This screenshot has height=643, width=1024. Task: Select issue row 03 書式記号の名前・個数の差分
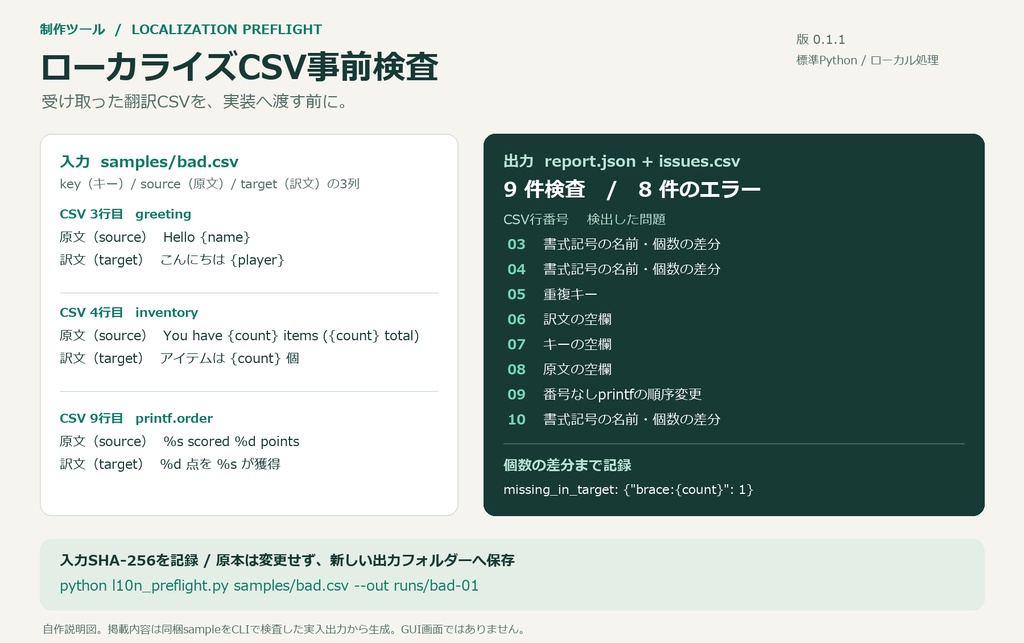coord(614,244)
